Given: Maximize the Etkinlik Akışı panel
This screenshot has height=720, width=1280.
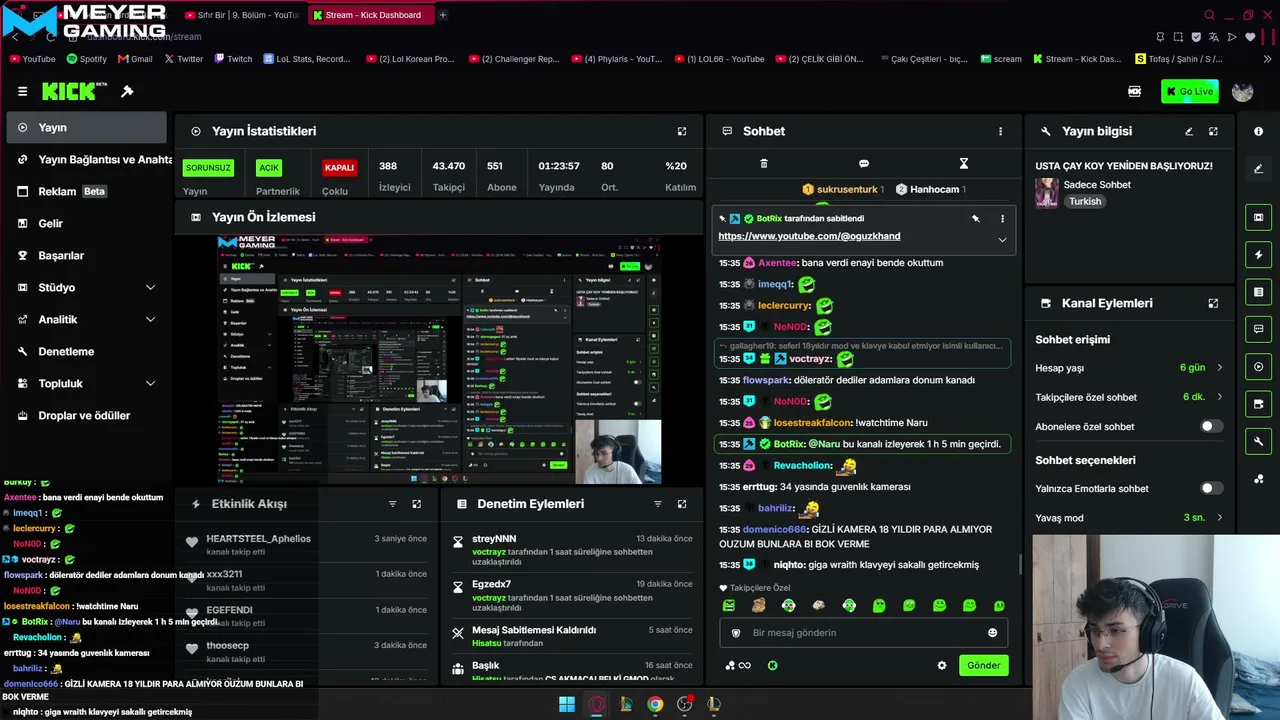Looking at the screenshot, I should (x=417, y=504).
